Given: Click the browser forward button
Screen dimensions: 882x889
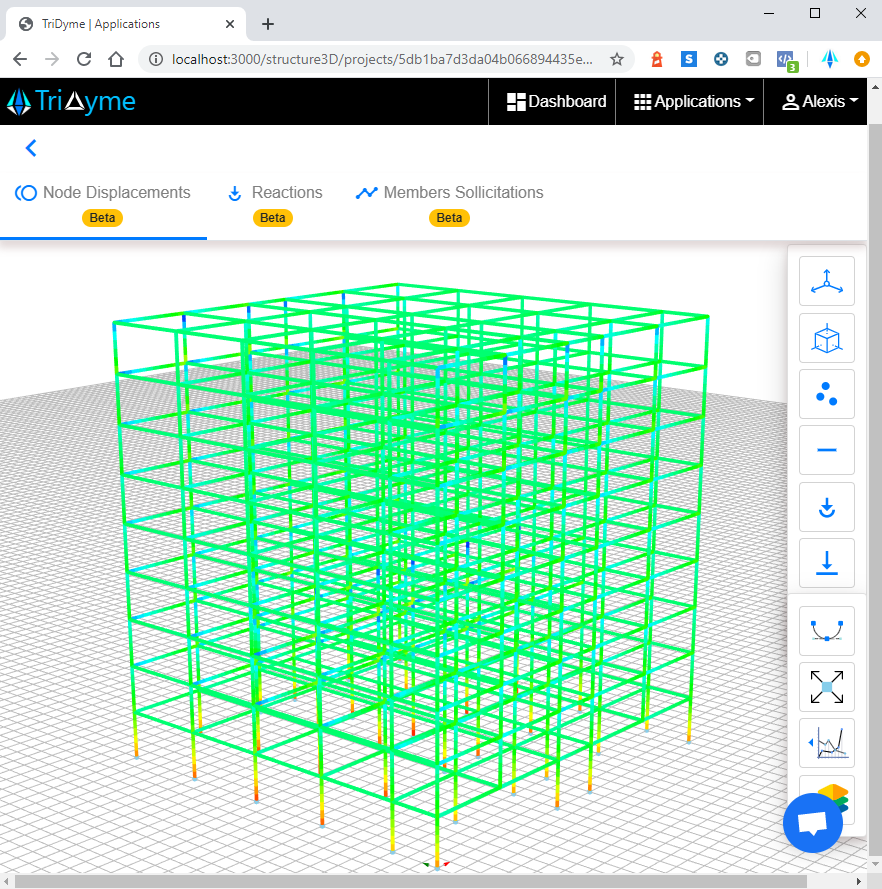Looking at the screenshot, I should (52, 59).
